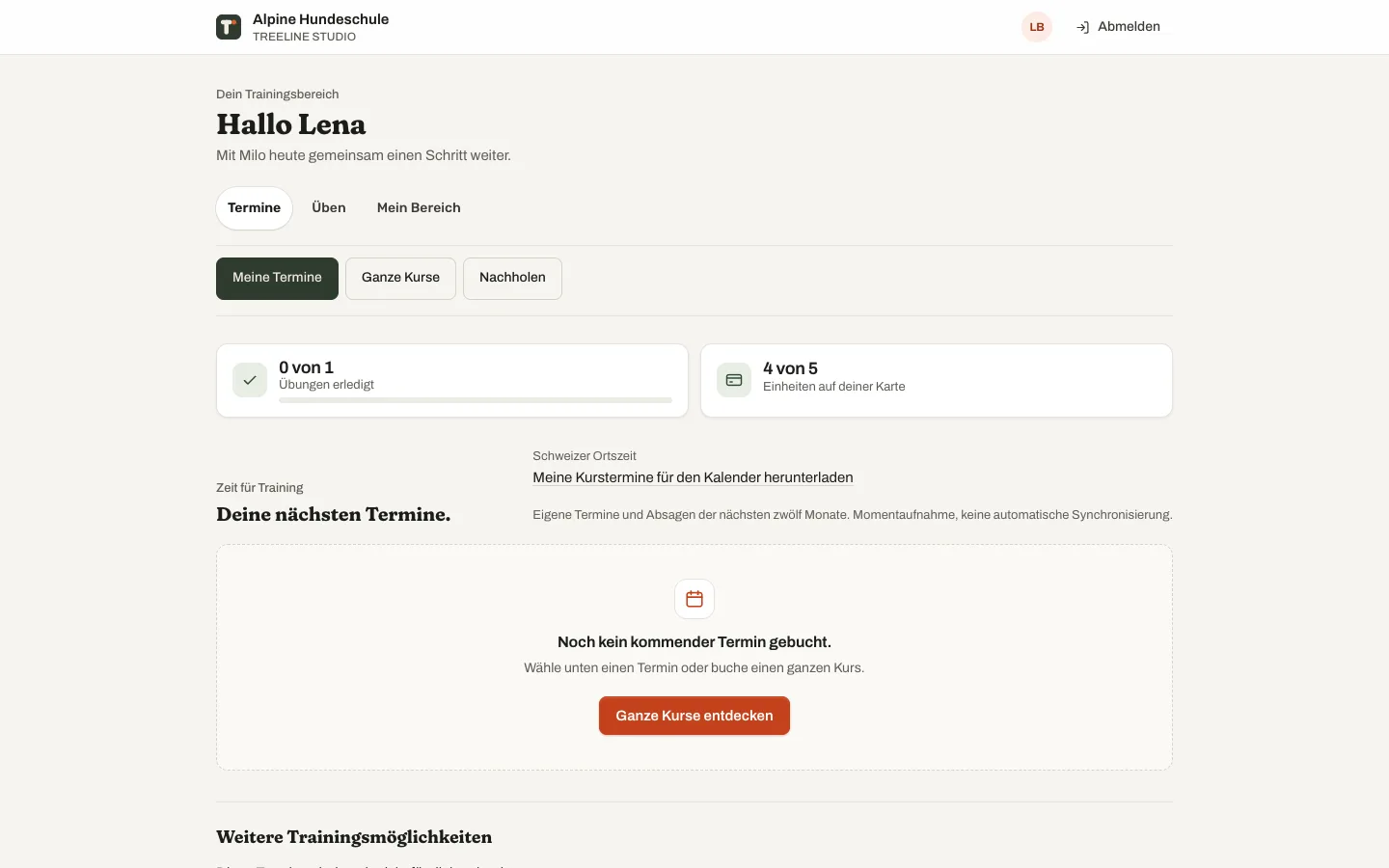Click the 'Hallo Lena' heading
Viewport: 1389px width, 868px height.
pyautogui.click(x=290, y=124)
